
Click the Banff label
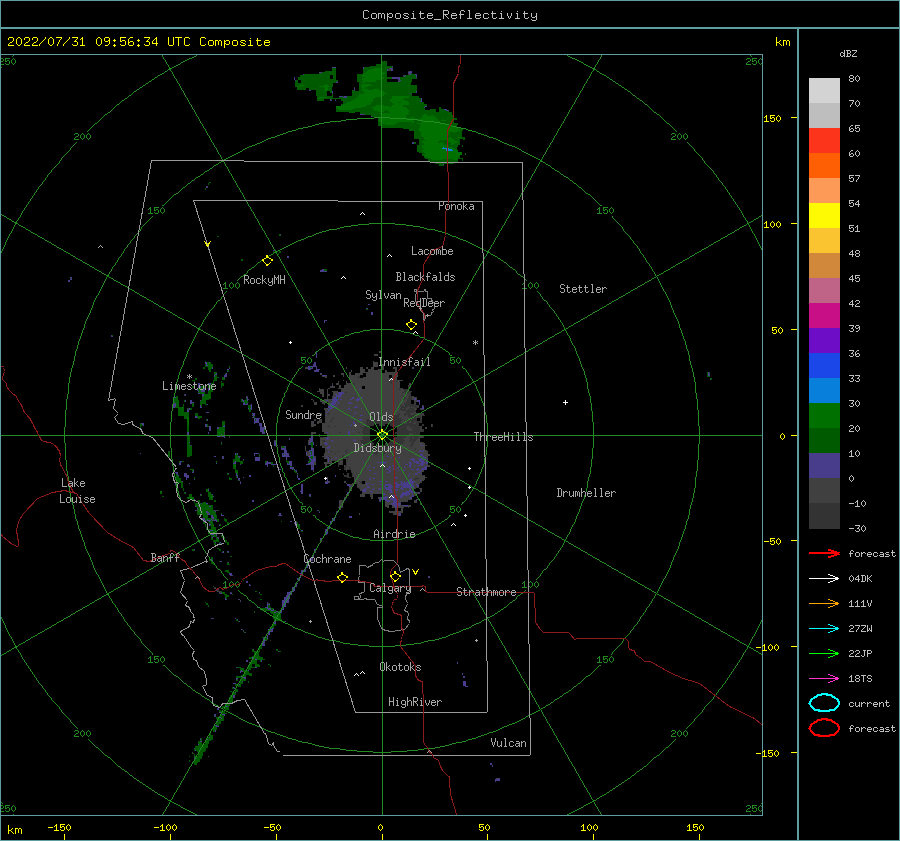point(165,558)
